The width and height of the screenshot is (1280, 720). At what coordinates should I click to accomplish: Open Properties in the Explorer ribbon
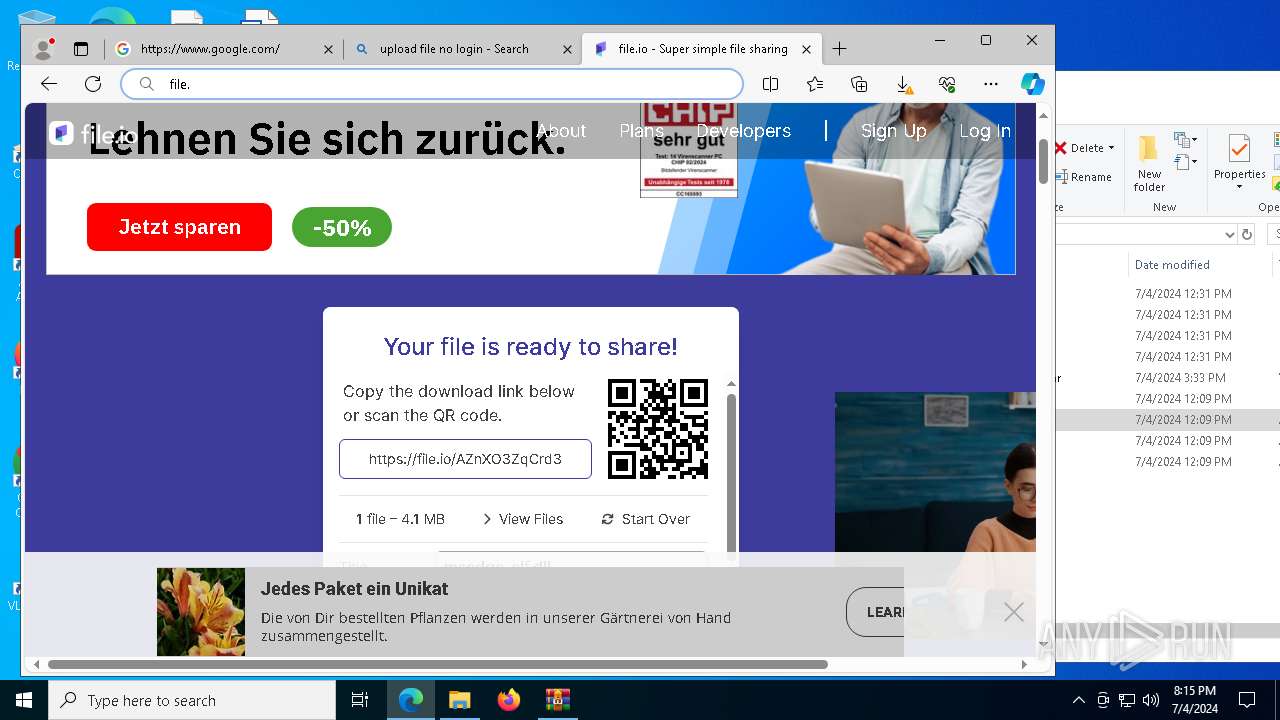click(1239, 163)
